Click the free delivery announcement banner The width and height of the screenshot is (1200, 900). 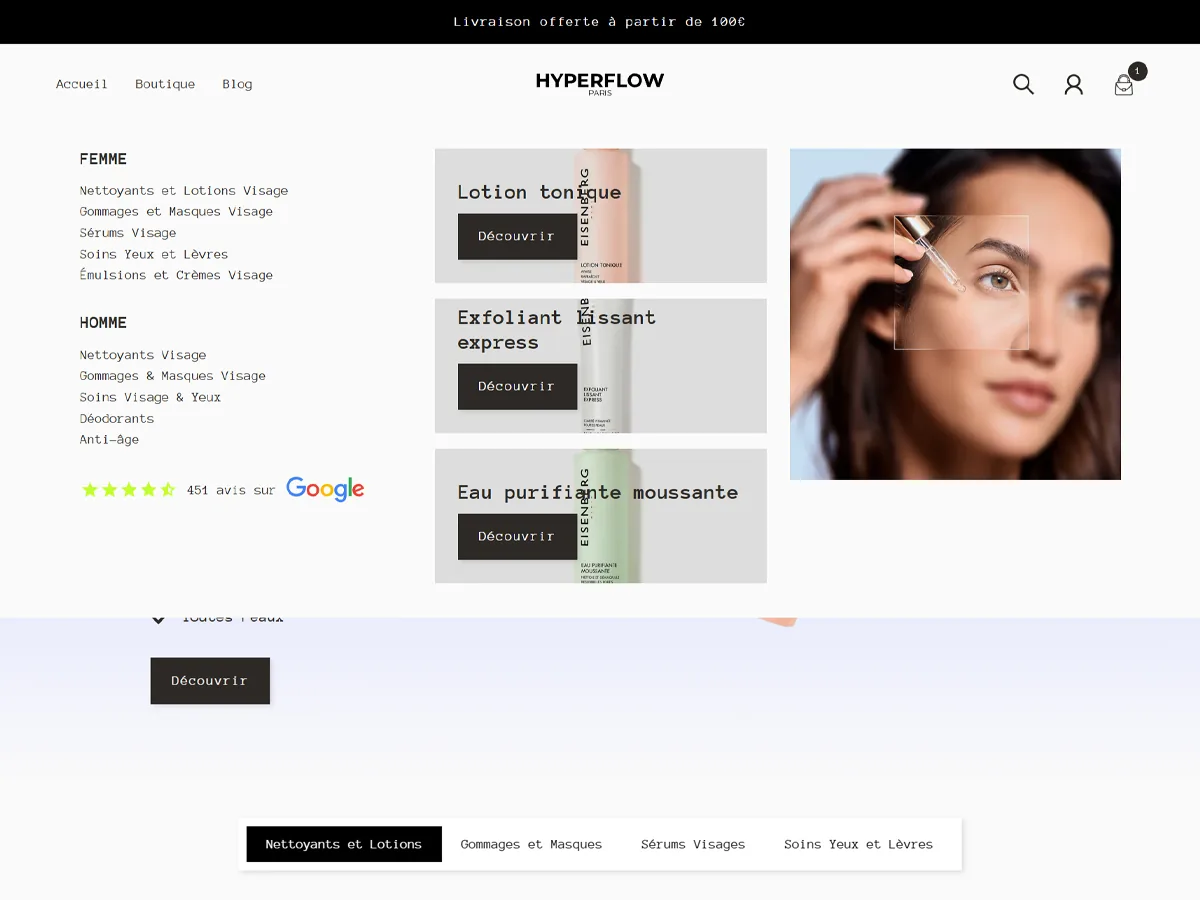tap(600, 22)
